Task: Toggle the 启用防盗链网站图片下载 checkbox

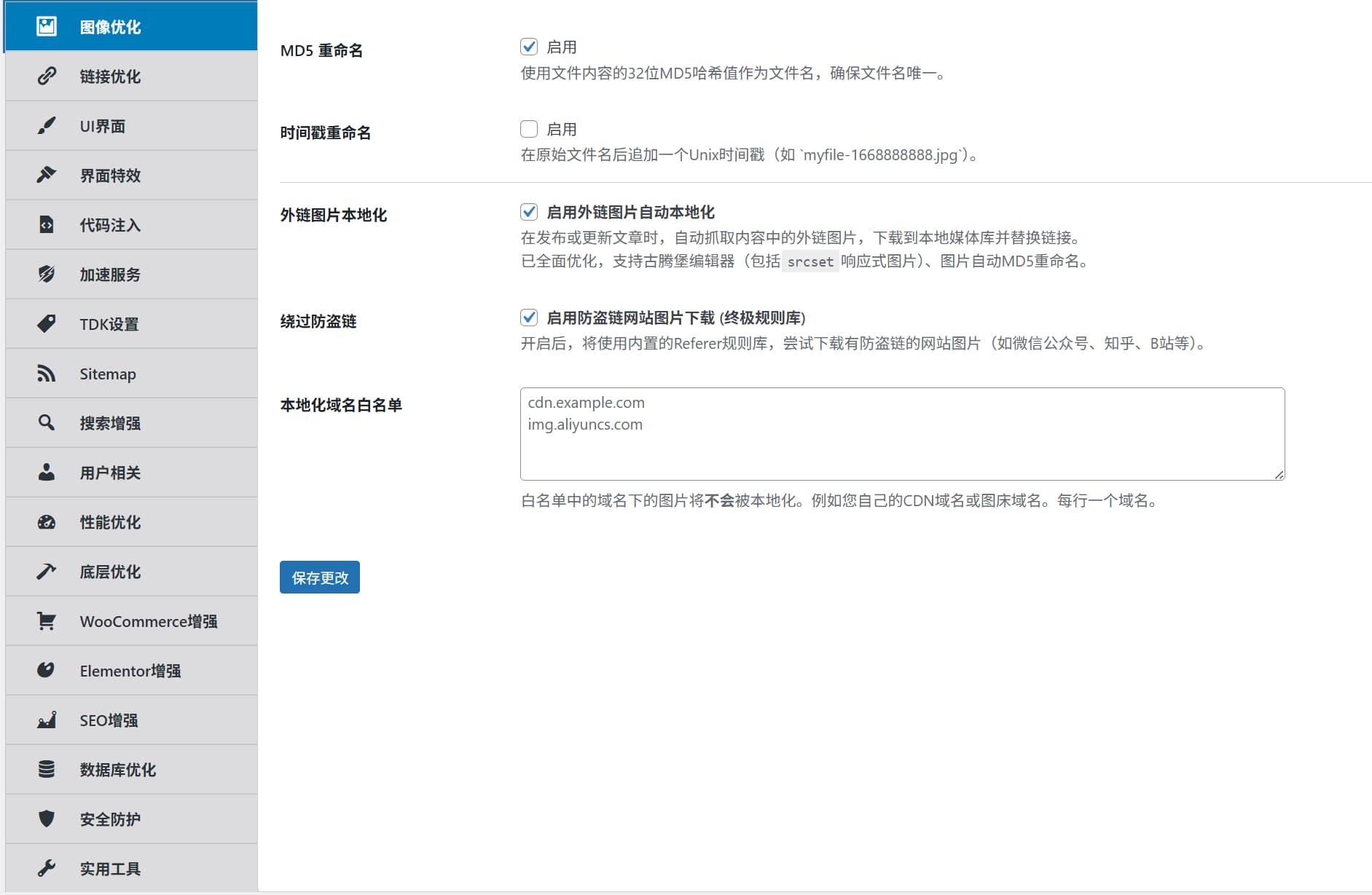Action: (x=529, y=318)
